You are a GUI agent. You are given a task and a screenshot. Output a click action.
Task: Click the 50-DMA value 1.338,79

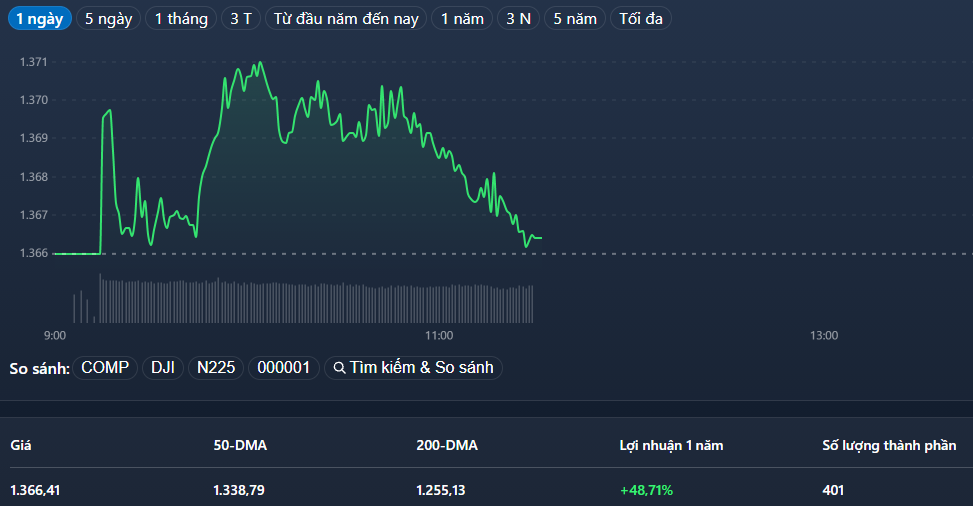point(239,490)
